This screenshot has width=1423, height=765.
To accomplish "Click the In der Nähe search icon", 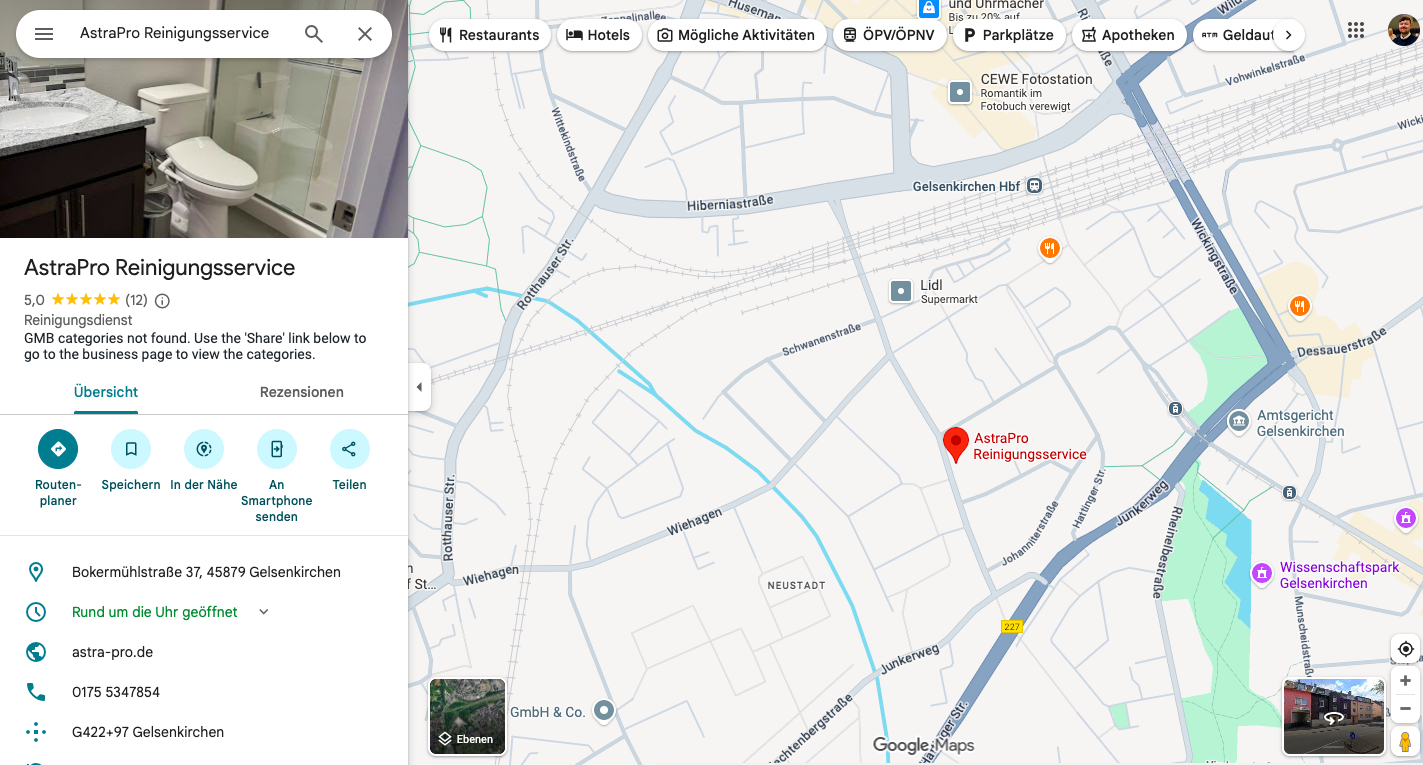I will tap(204, 448).
